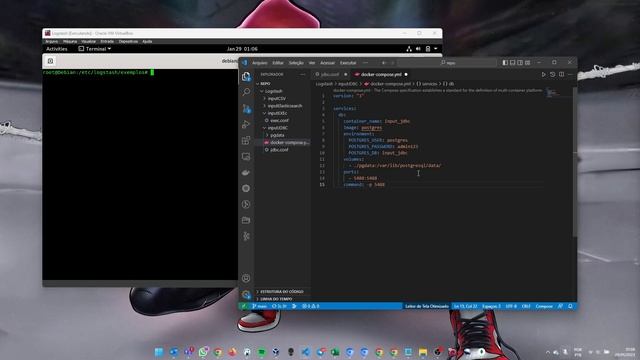Open the Remote Explorer view icon
The height and width of the screenshot is (360, 640).
tap(246, 156)
